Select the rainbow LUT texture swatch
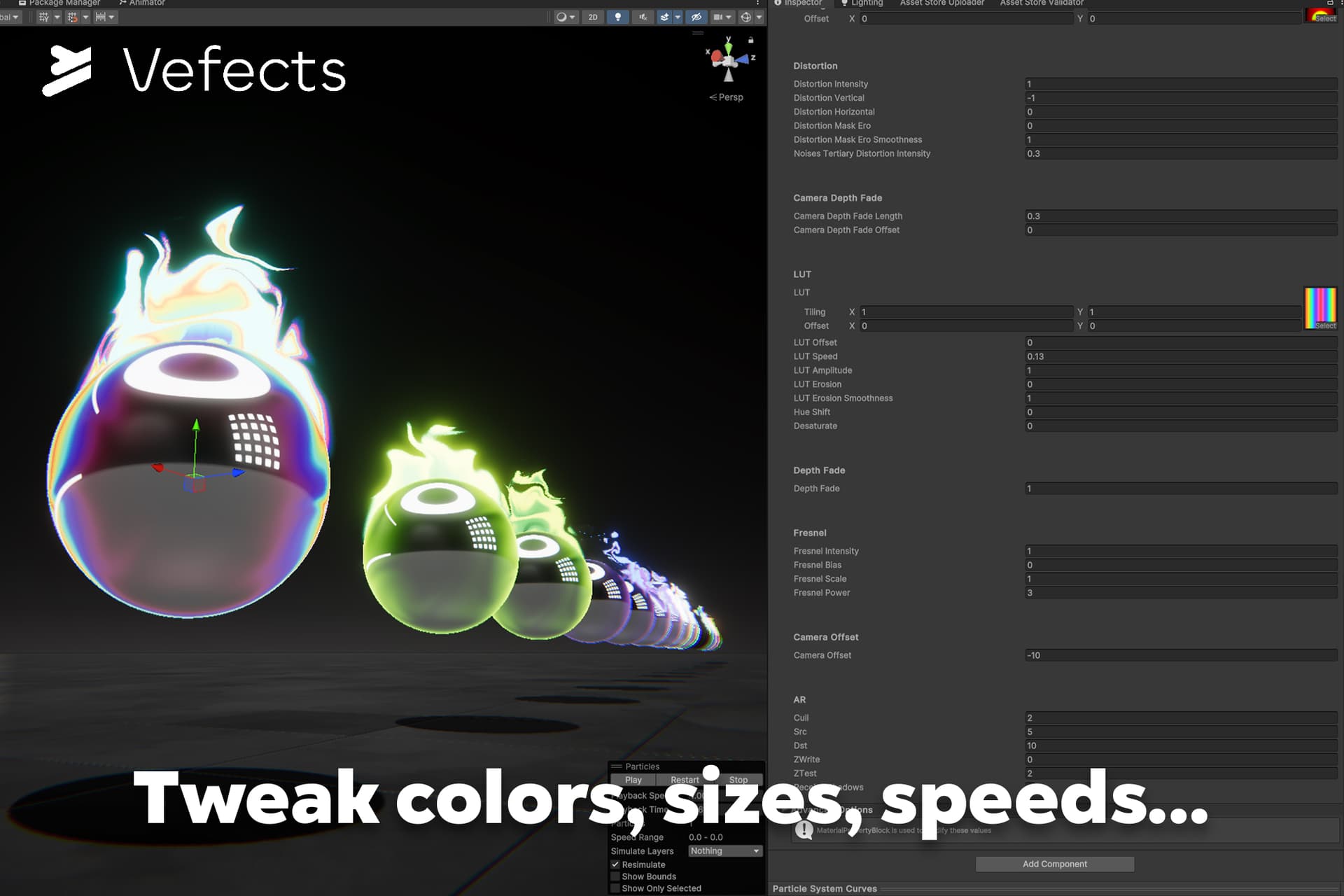 pyautogui.click(x=1320, y=306)
